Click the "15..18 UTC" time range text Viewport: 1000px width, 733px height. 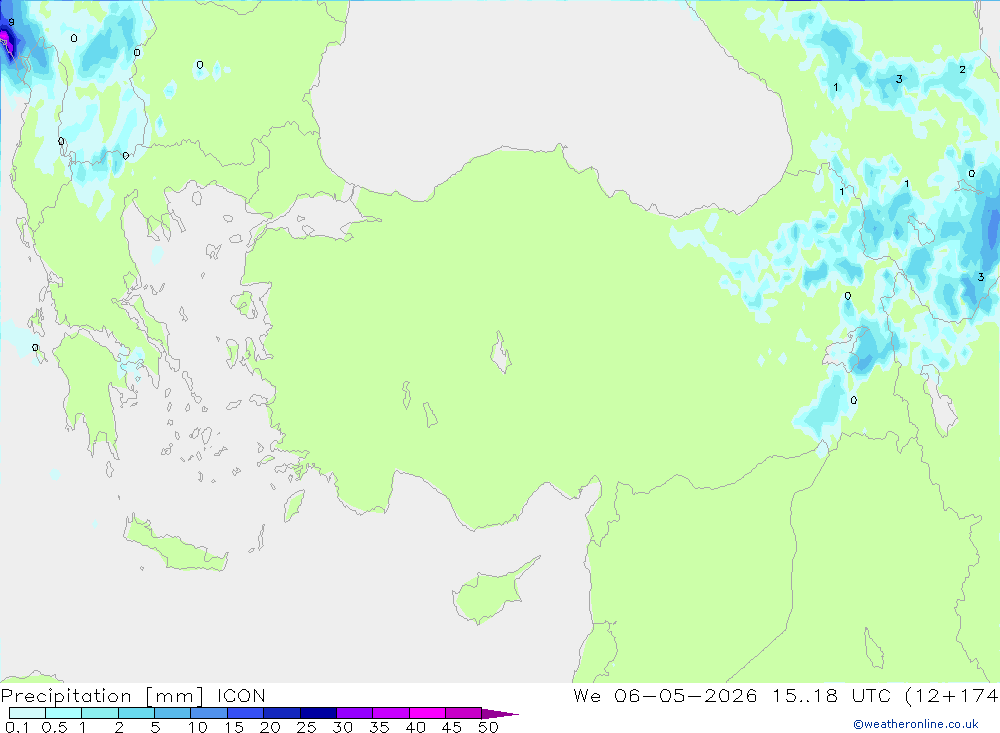pyautogui.click(x=831, y=695)
